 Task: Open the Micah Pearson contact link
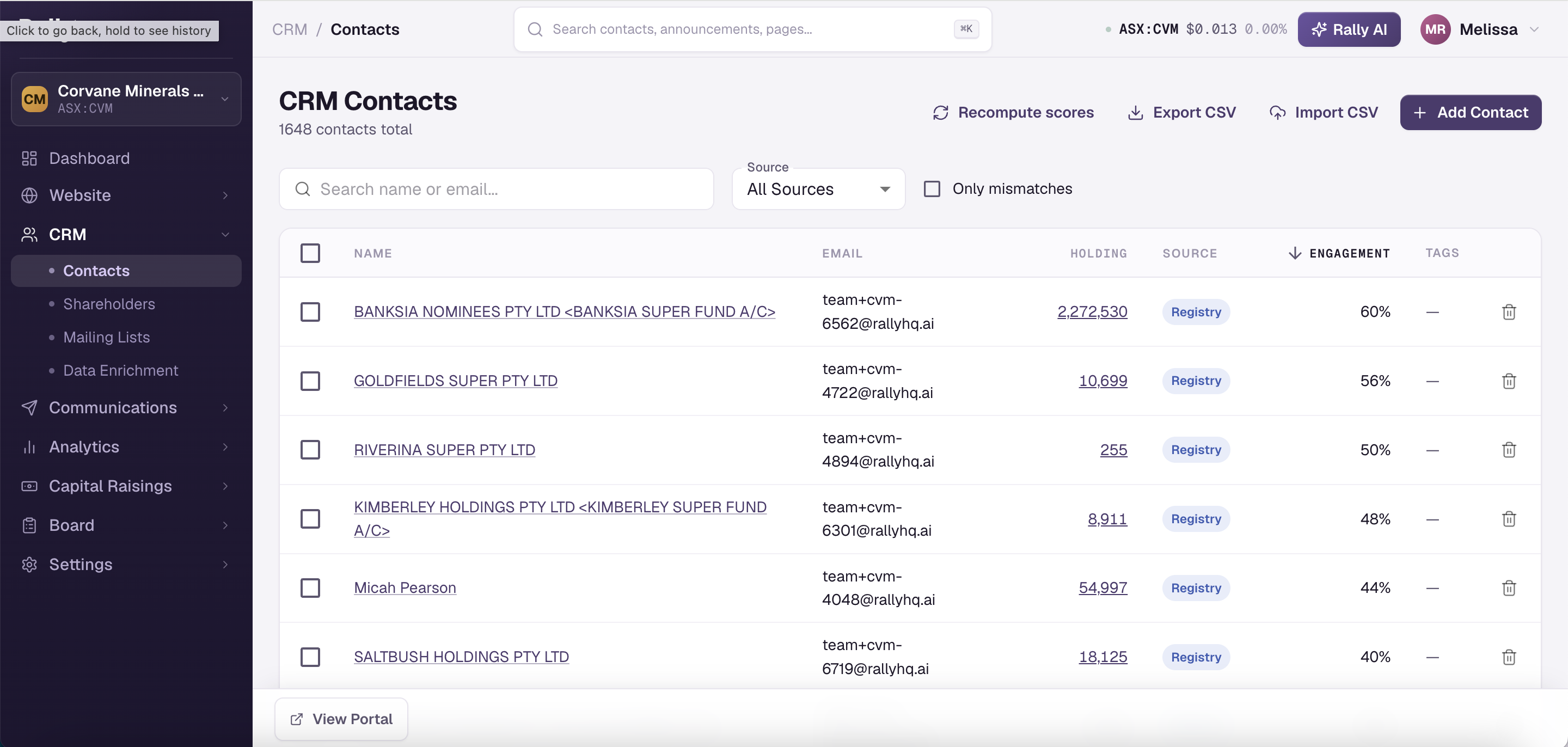coord(405,588)
